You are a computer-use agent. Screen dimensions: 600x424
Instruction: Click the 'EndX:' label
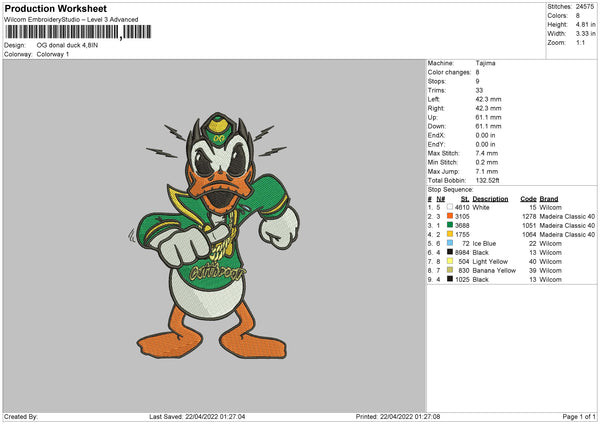coord(437,135)
